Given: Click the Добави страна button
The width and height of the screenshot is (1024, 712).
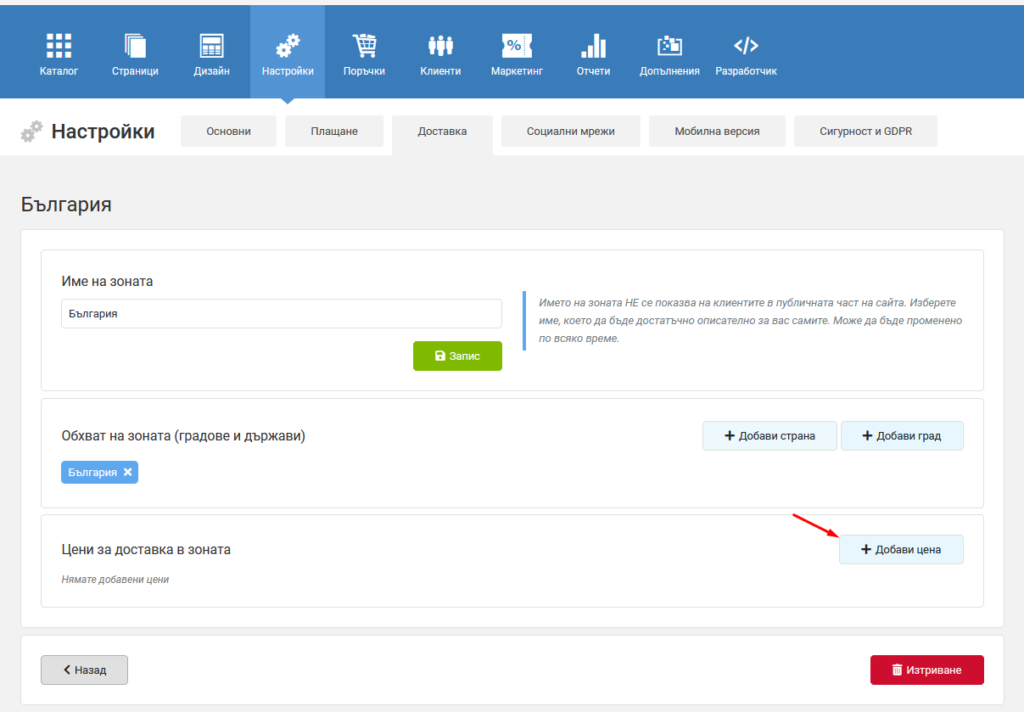Looking at the screenshot, I should 769,436.
